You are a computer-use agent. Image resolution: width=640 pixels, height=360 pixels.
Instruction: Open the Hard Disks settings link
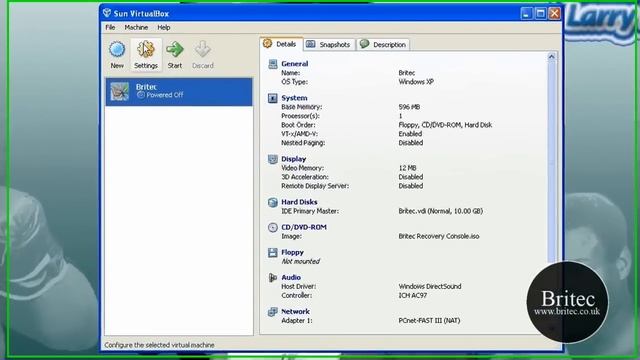pyautogui.click(x=299, y=202)
